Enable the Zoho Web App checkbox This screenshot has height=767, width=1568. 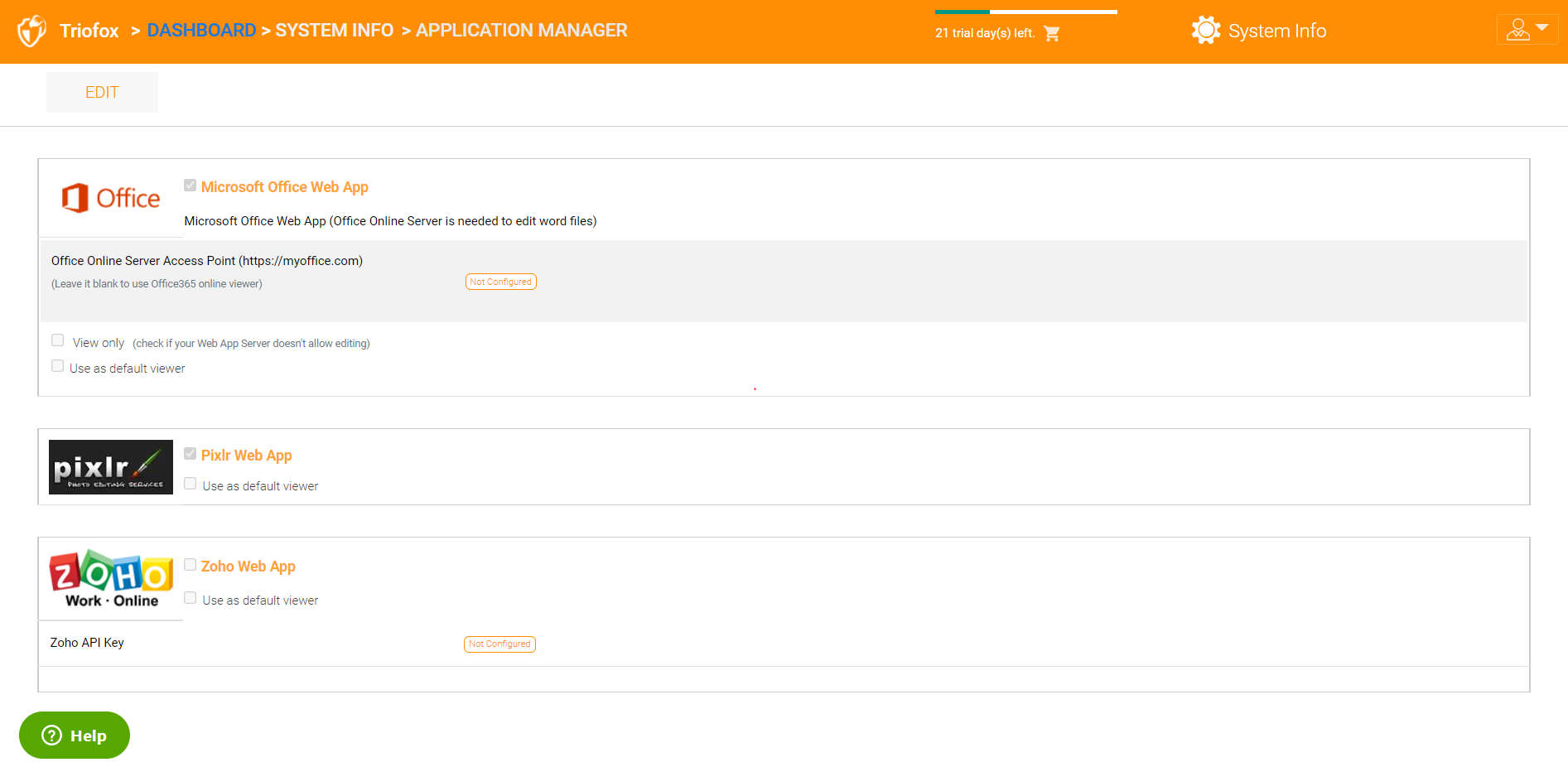click(x=191, y=565)
